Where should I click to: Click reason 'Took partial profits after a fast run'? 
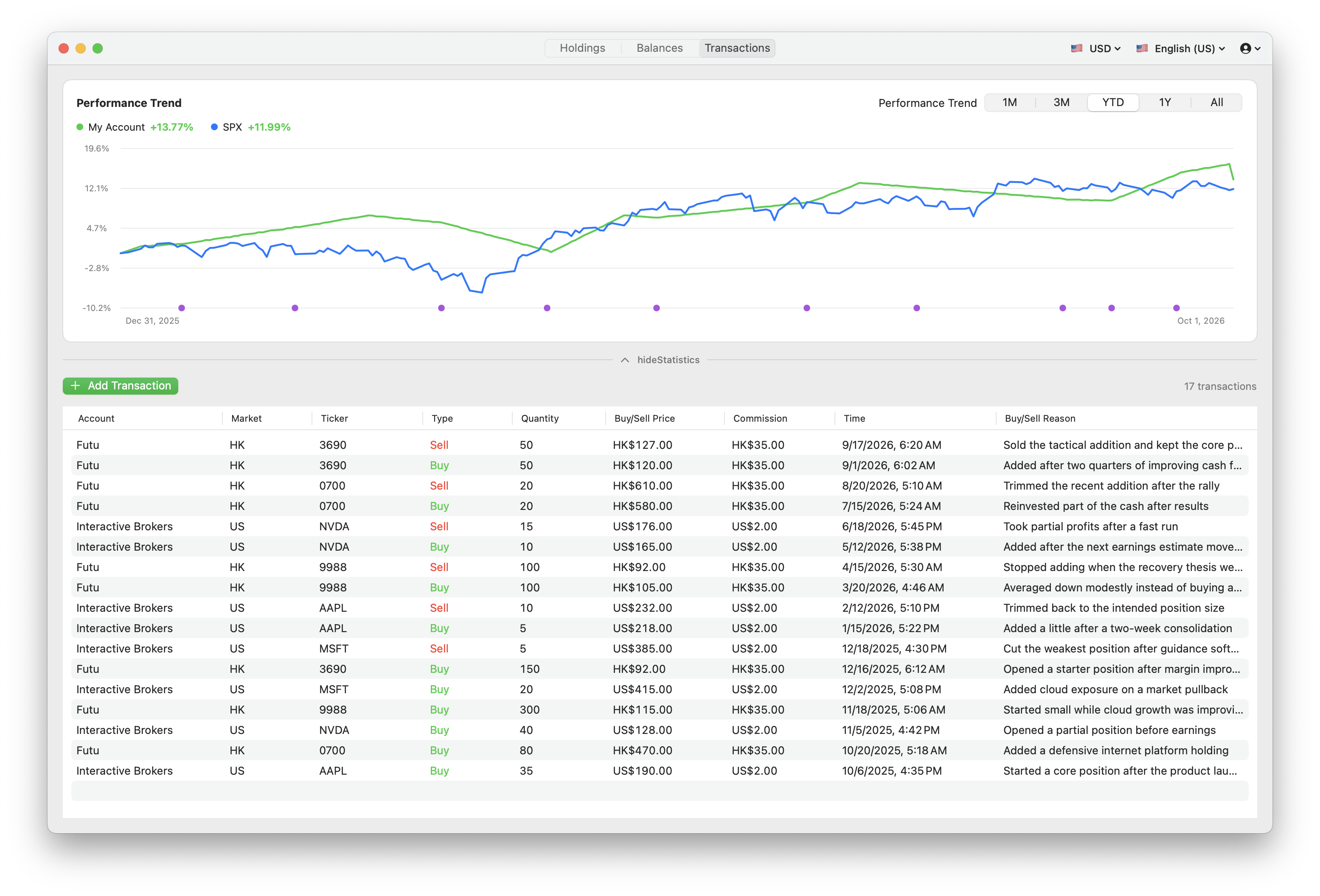click(x=1090, y=527)
